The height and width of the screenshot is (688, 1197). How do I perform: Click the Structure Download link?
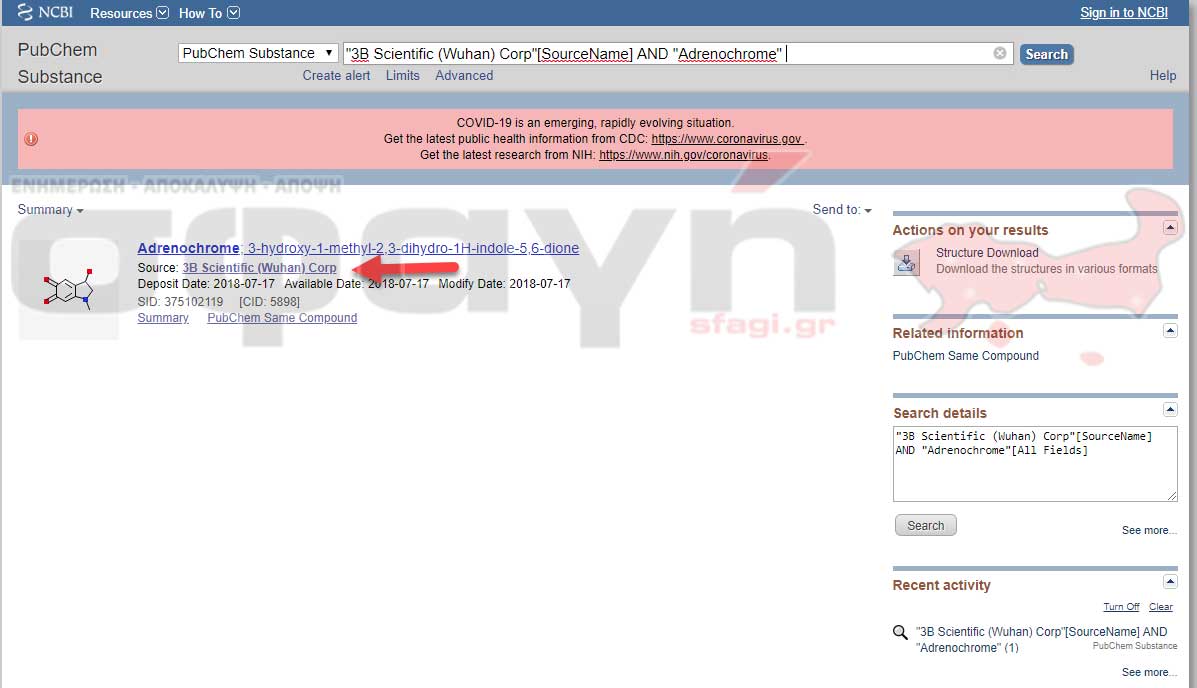[987, 253]
